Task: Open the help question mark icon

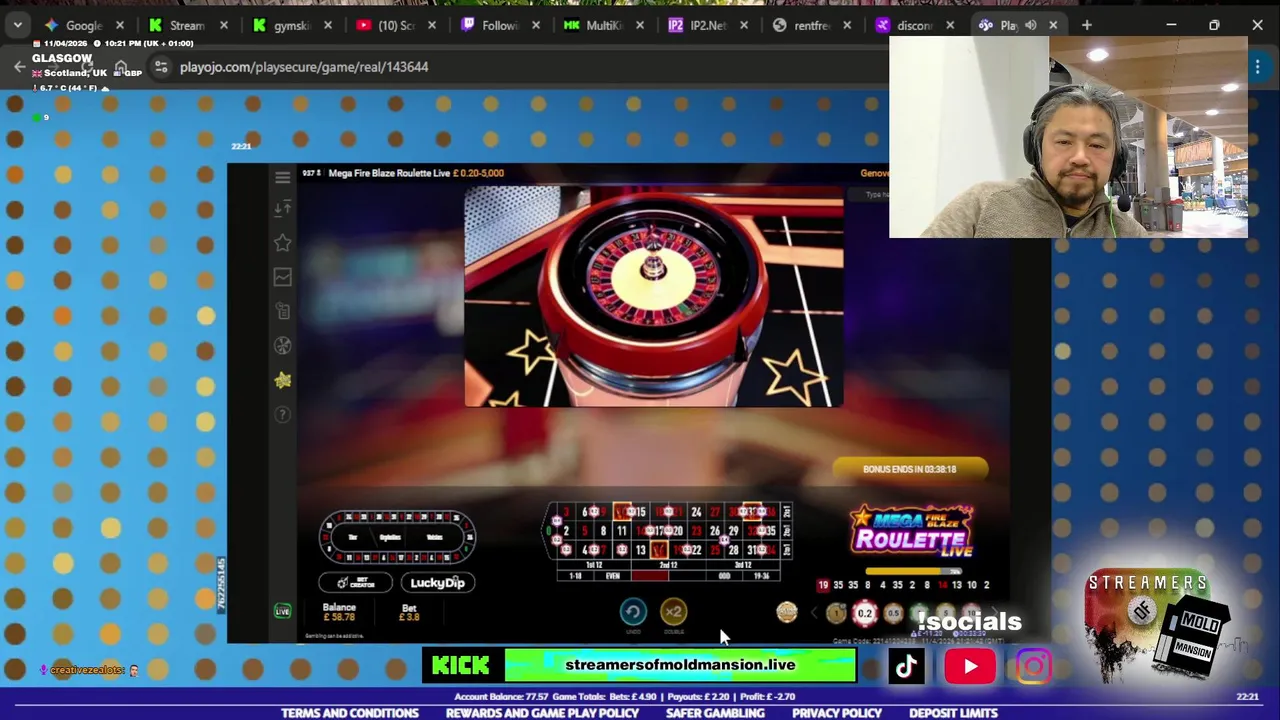Action: (x=282, y=414)
